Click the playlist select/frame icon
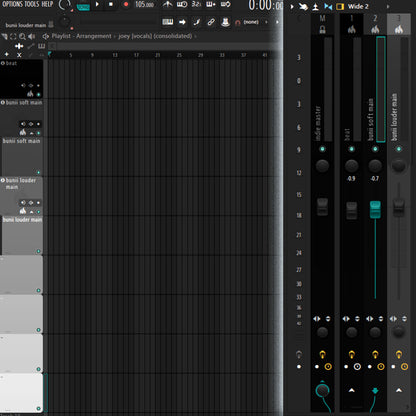This screenshot has width=416, height=416. coord(13,36)
